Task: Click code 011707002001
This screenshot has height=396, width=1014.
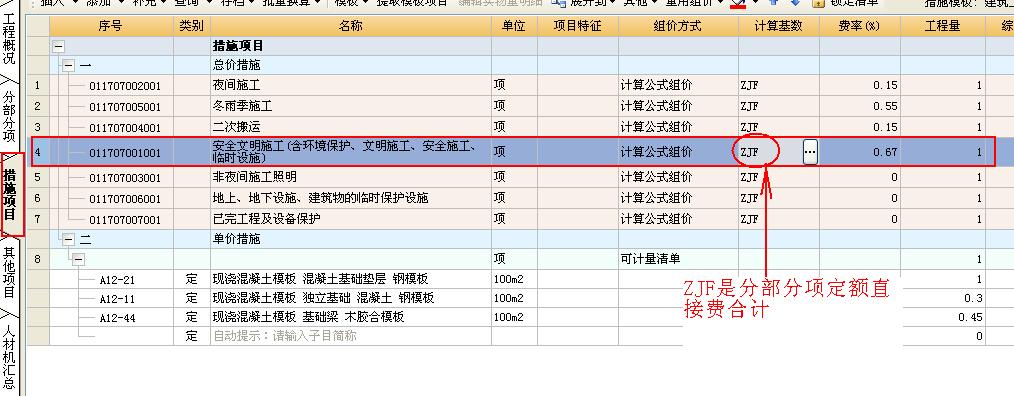Action: (x=125, y=85)
